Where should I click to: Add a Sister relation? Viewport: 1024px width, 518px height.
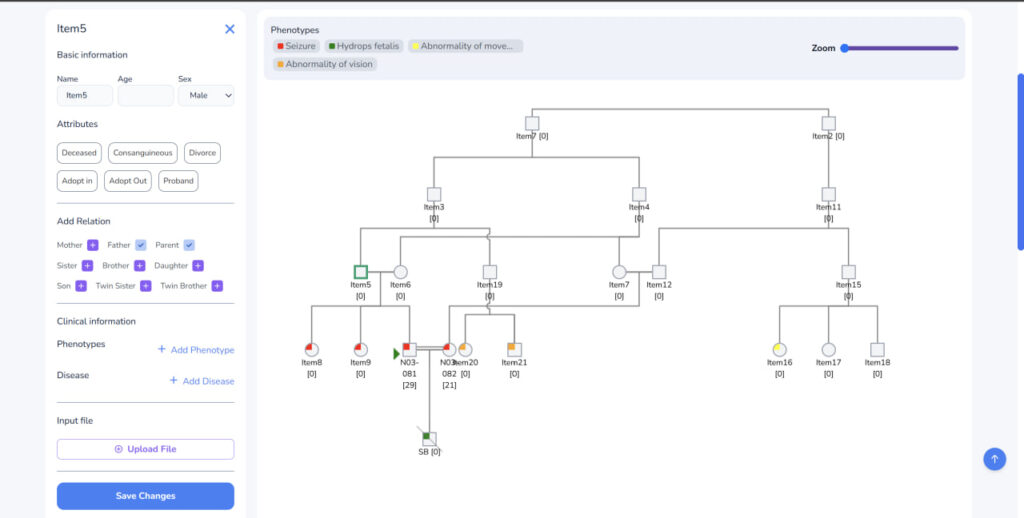click(x=88, y=266)
